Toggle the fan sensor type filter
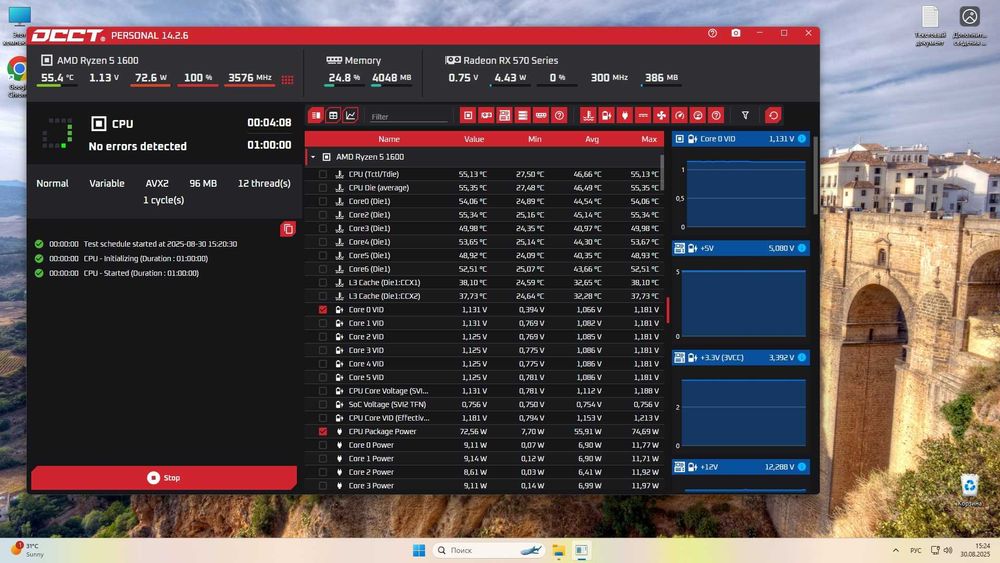Viewport: 1000px width, 563px height. (661, 115)
